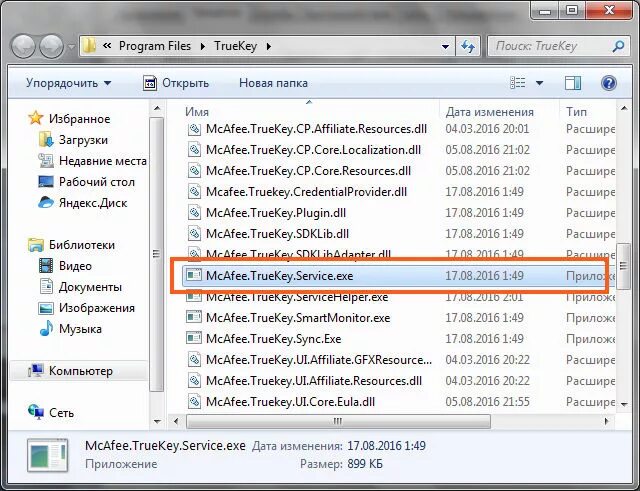Click the Новая папка button
The image size is (640, 491).
(x=273, y=83)
